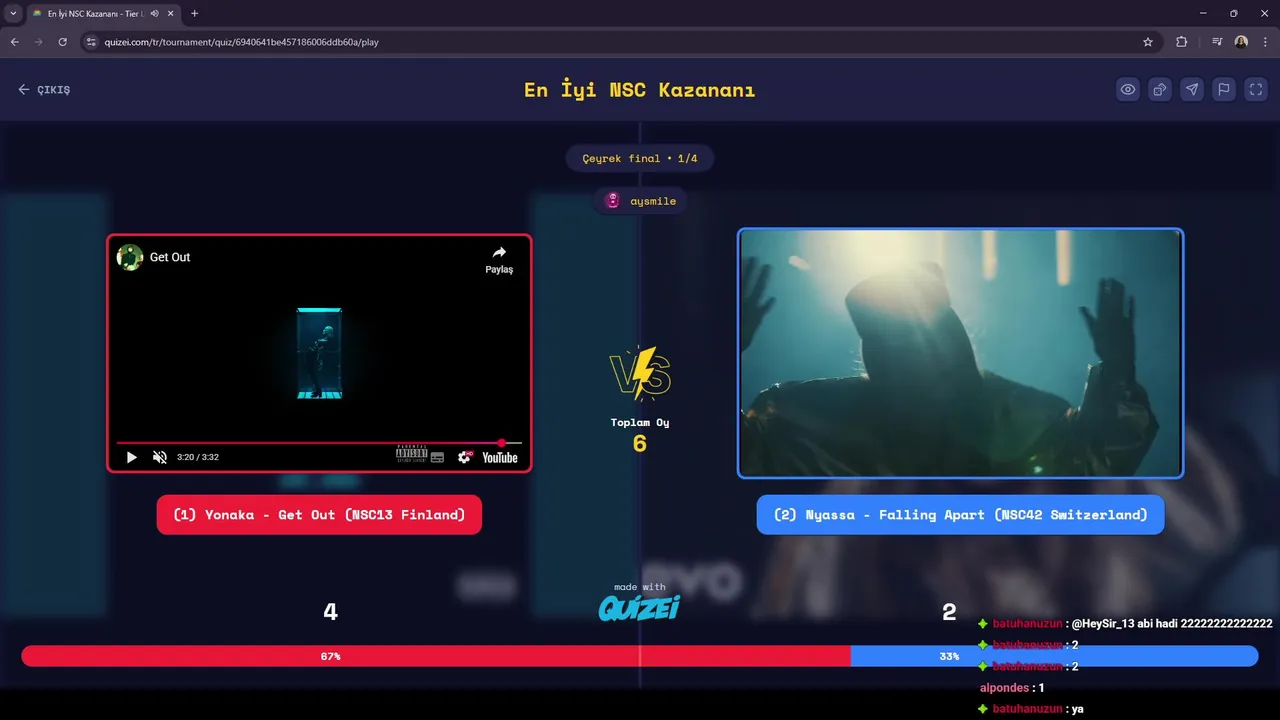This screenshot has width=1280, height=720.
Task: Click the YouTube red progress bar
Action: click(x=319, y=442)
